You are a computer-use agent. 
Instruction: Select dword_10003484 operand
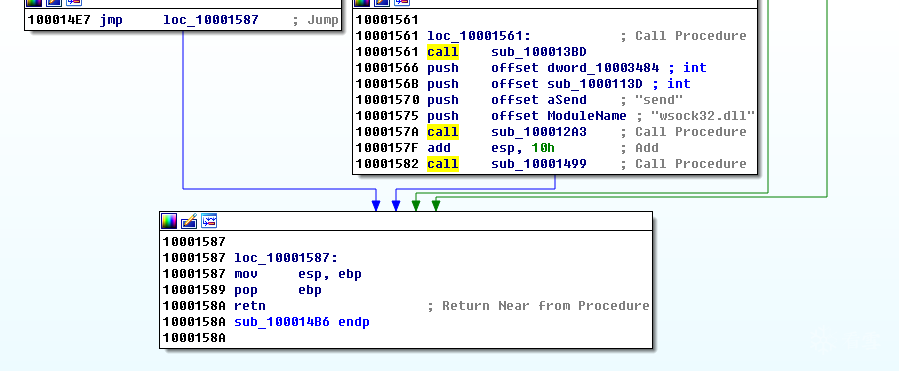(603, 68)
